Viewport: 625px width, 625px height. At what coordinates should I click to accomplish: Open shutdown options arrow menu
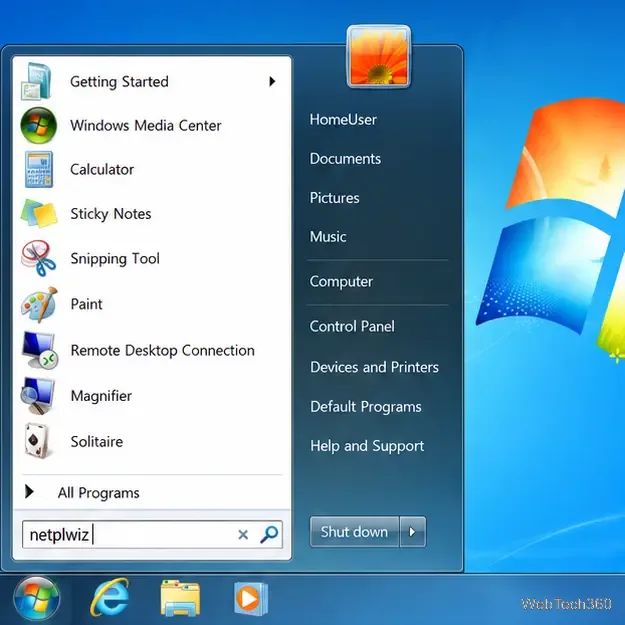tap(413, 532)
